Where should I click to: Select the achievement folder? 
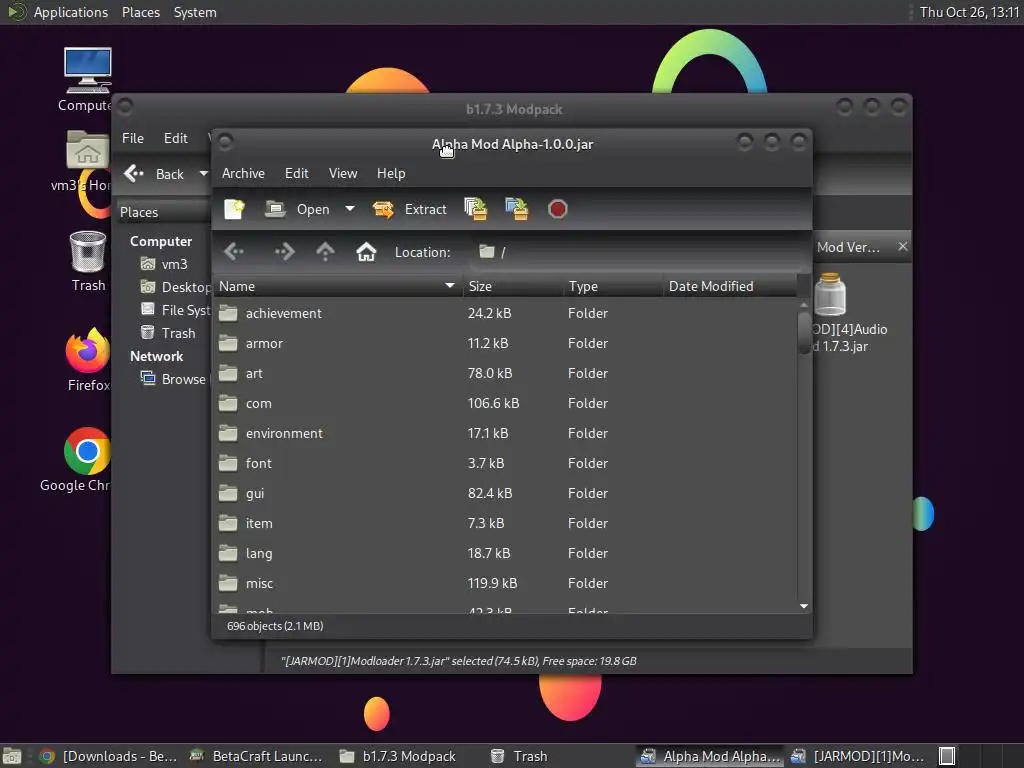[505, 313]
